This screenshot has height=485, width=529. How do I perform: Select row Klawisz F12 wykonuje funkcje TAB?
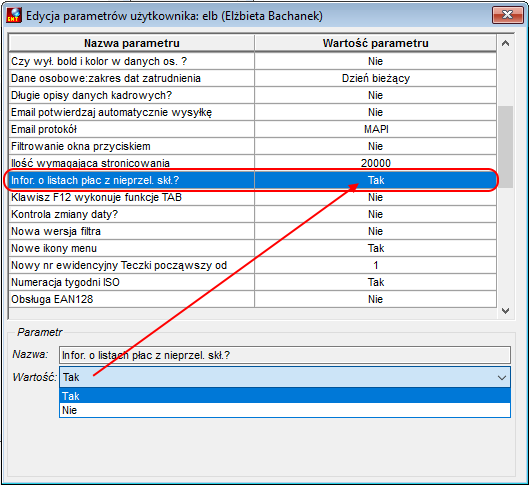click(253, 197)
